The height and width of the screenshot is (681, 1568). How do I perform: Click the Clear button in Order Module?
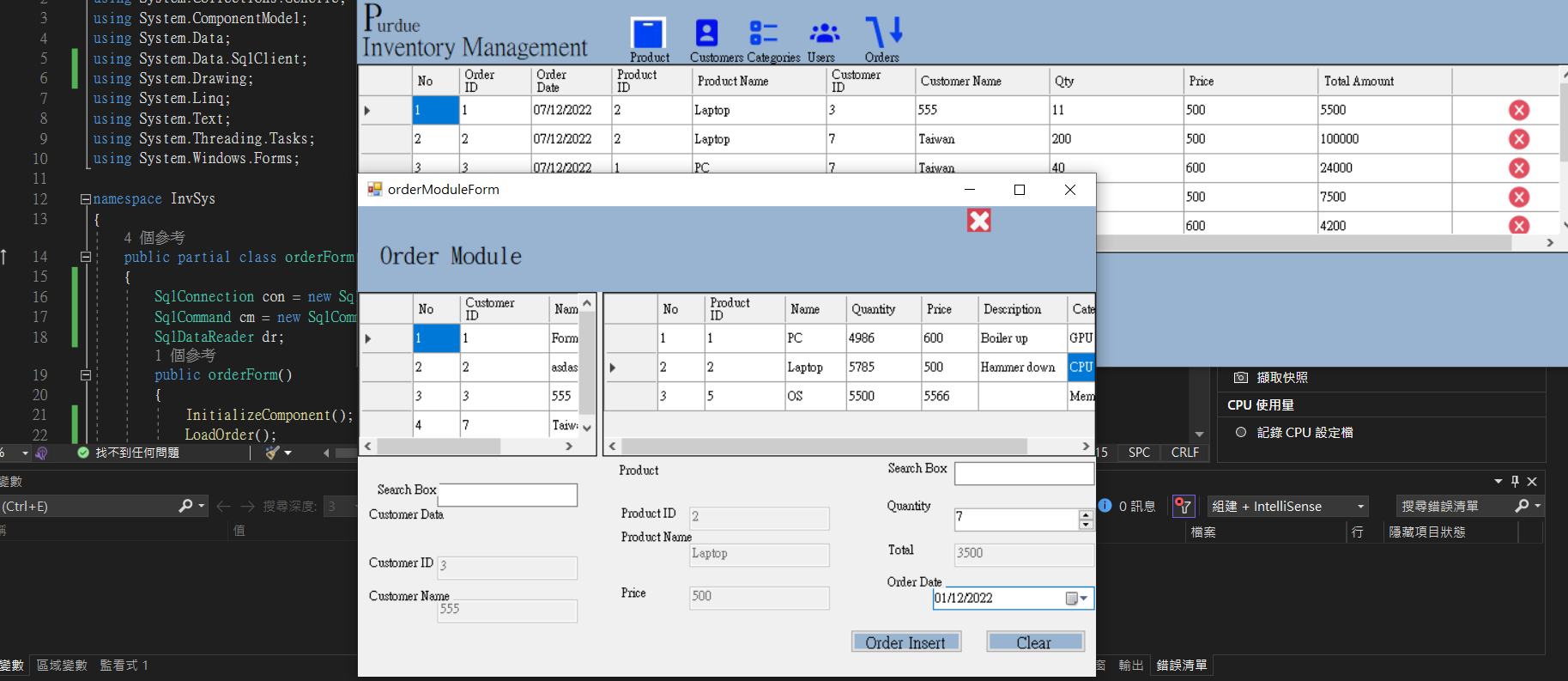(1034, 642)
